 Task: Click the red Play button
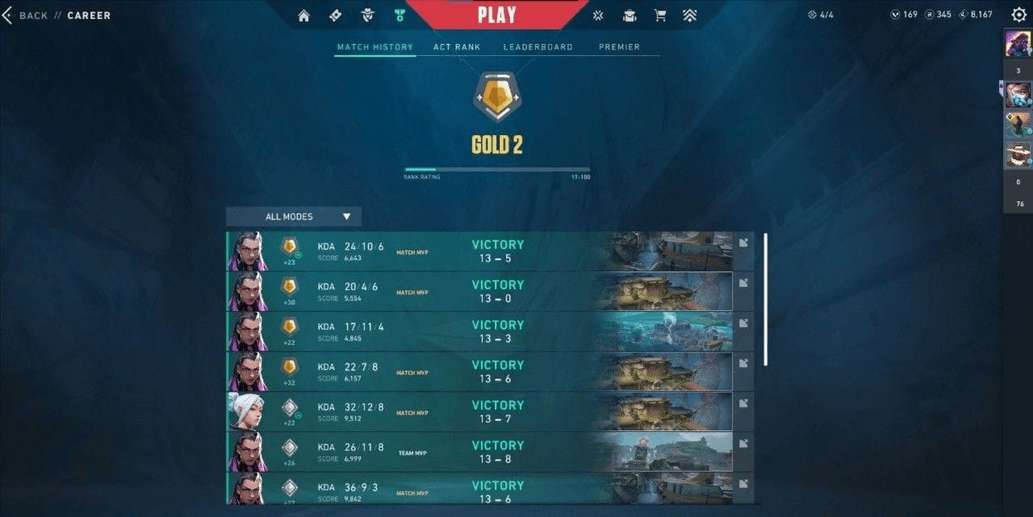497,14
